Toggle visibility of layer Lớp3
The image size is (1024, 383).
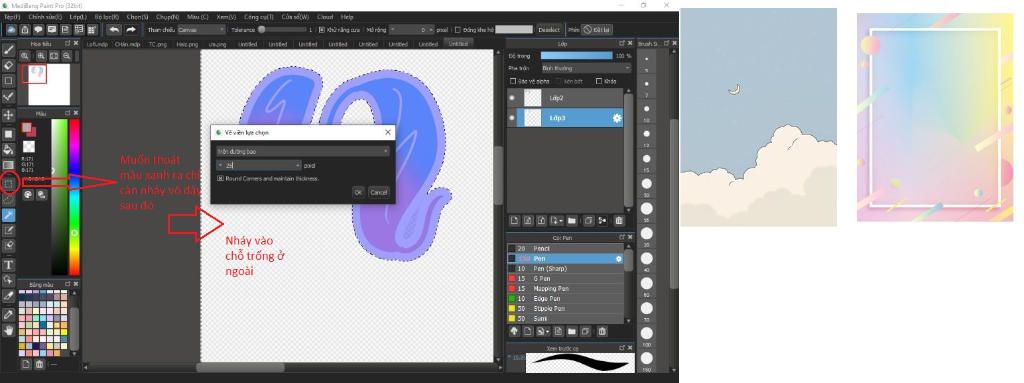(x=512, y=118)
